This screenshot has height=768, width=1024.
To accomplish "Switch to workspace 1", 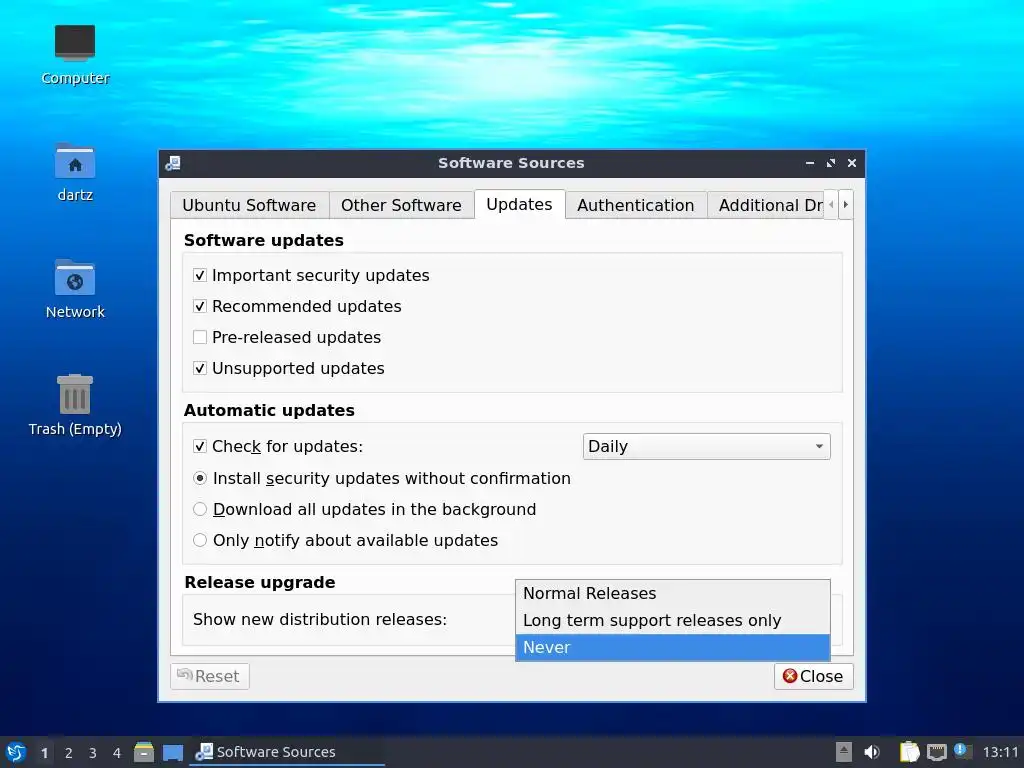I will point(44,753).
